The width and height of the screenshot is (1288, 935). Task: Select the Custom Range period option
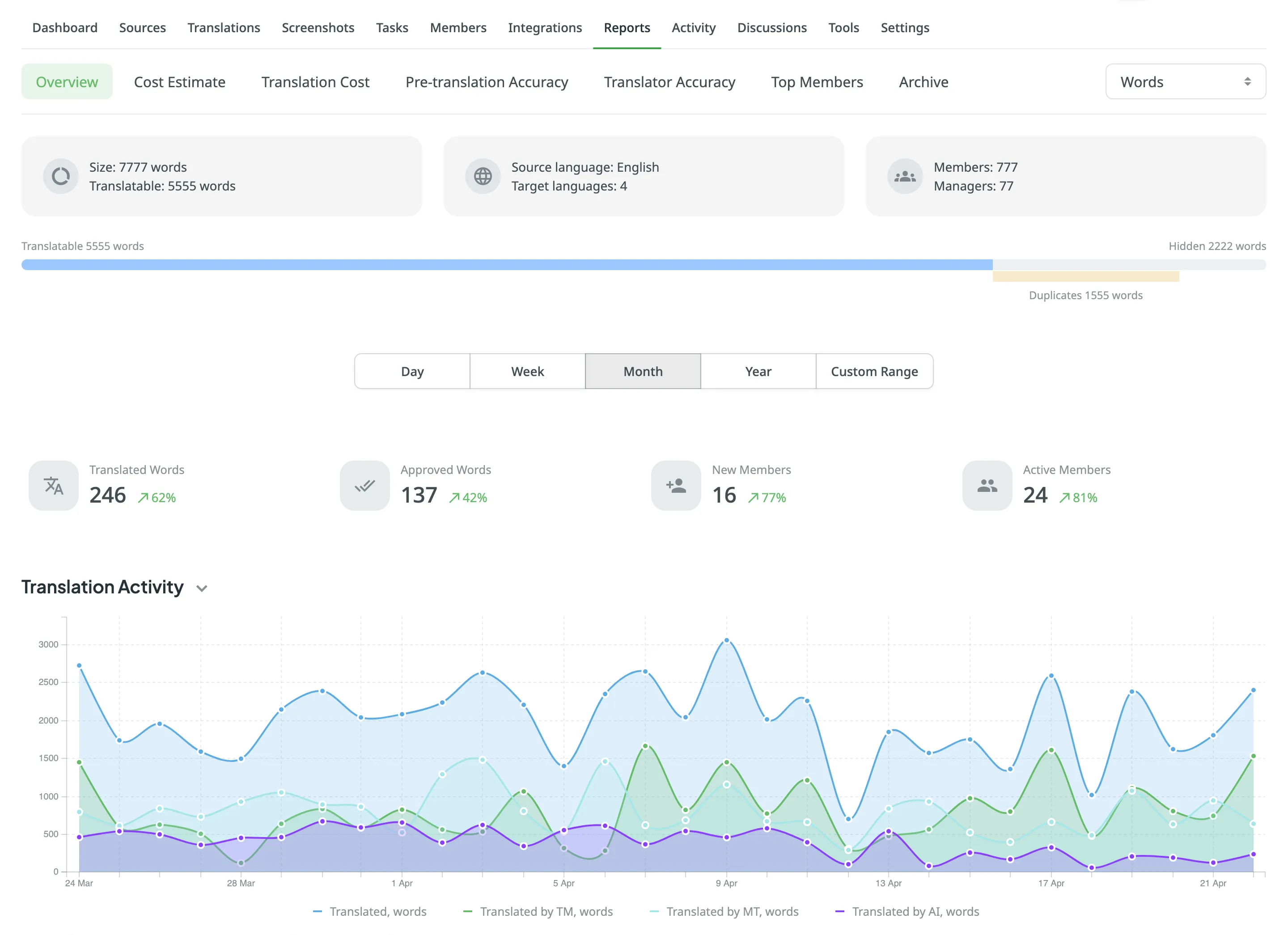(874, 371)
